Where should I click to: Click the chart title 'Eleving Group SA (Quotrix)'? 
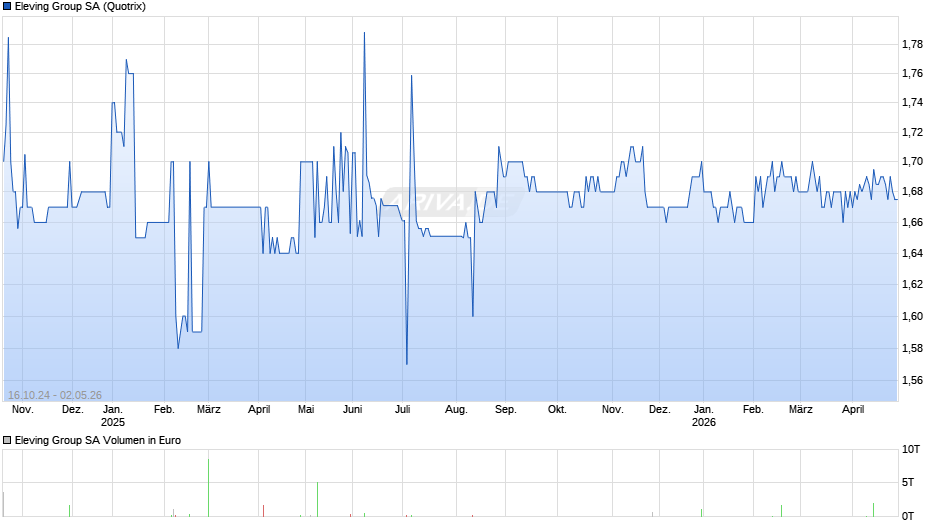tap(80, 7)
